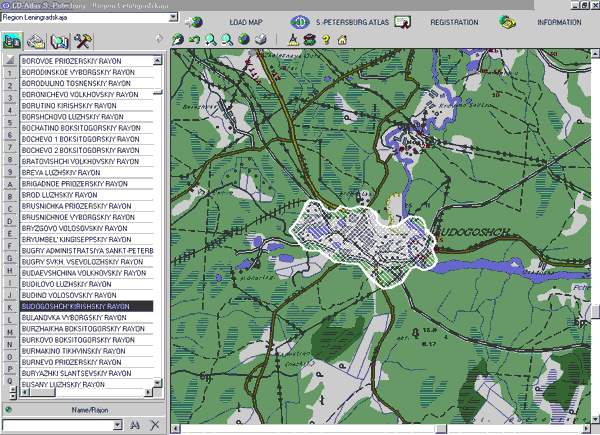Select BORODINSKOE VYBORGSKIY RAYON row
The image size is (600, 435).
click(86, 72)
